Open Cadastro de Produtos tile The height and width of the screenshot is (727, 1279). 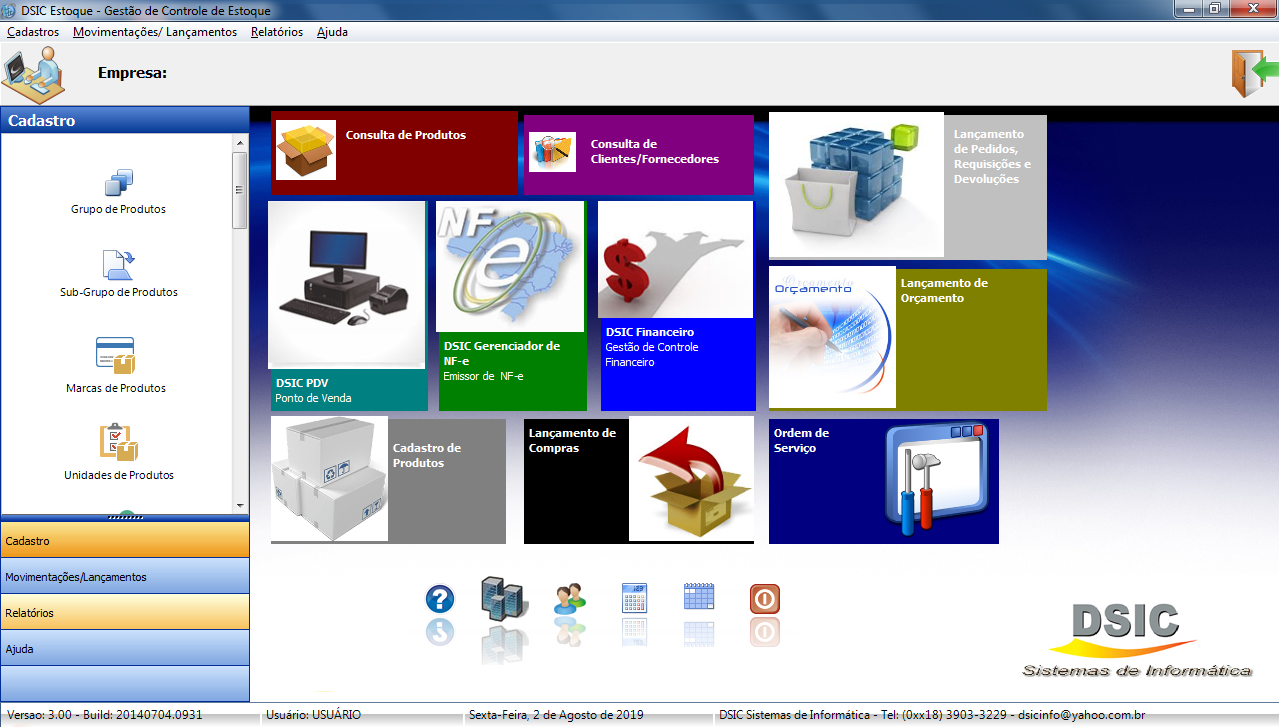point(388,480)
